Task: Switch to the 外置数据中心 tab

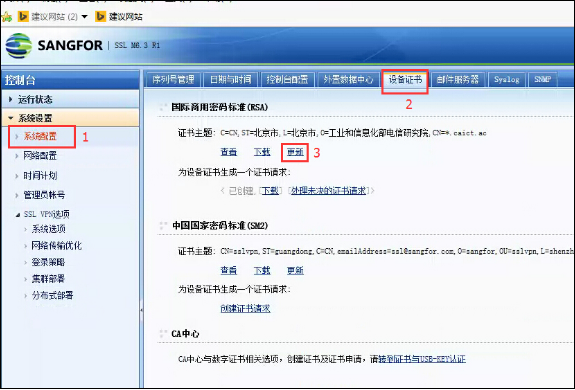Action: click(348, 80)
